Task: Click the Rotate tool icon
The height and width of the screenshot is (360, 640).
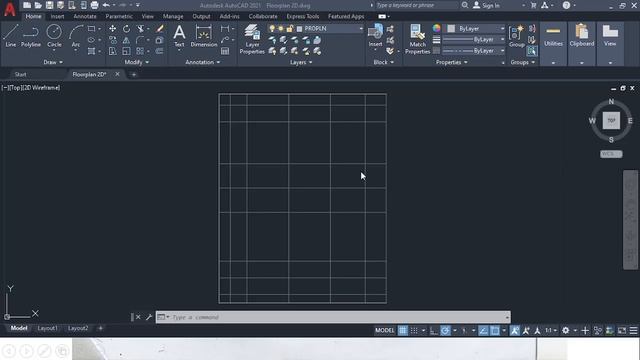Action: tap(127, 29)
